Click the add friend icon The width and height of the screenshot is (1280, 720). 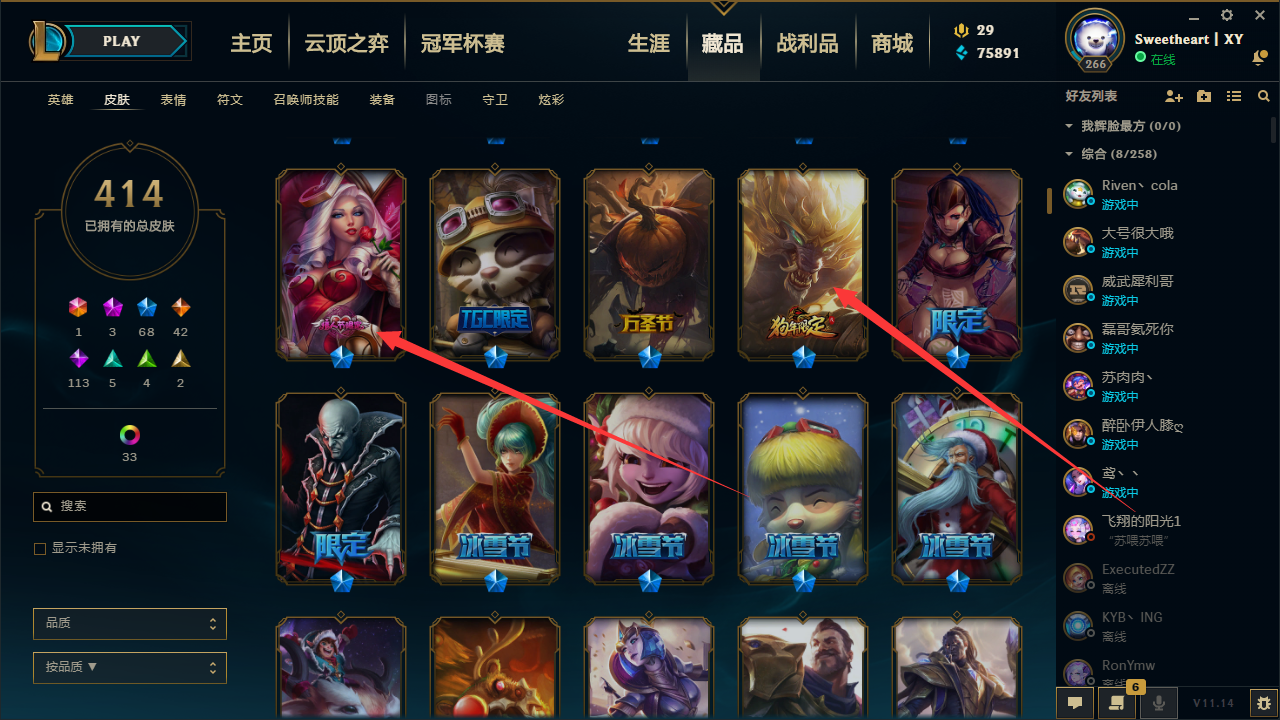[x=1174, y=96]
